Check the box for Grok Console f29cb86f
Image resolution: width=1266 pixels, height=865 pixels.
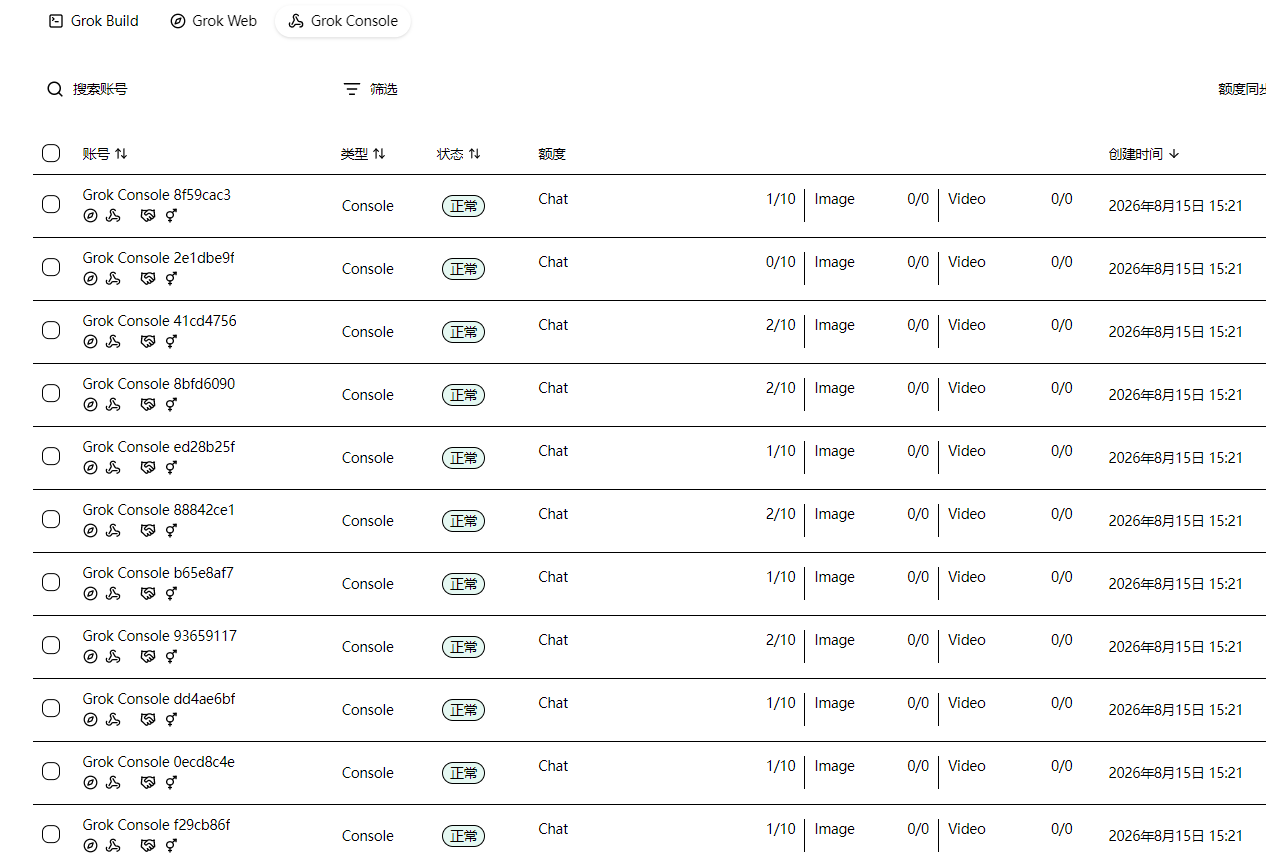click(51, 834)
